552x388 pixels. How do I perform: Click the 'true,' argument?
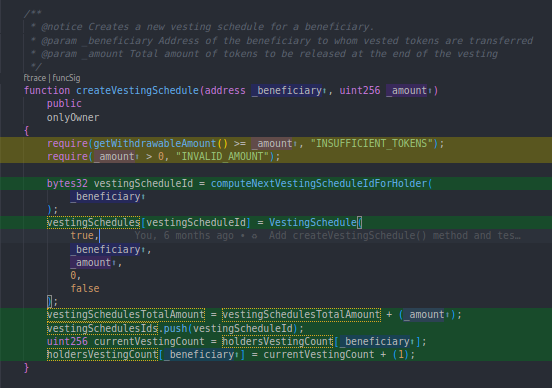click(84, 236)
